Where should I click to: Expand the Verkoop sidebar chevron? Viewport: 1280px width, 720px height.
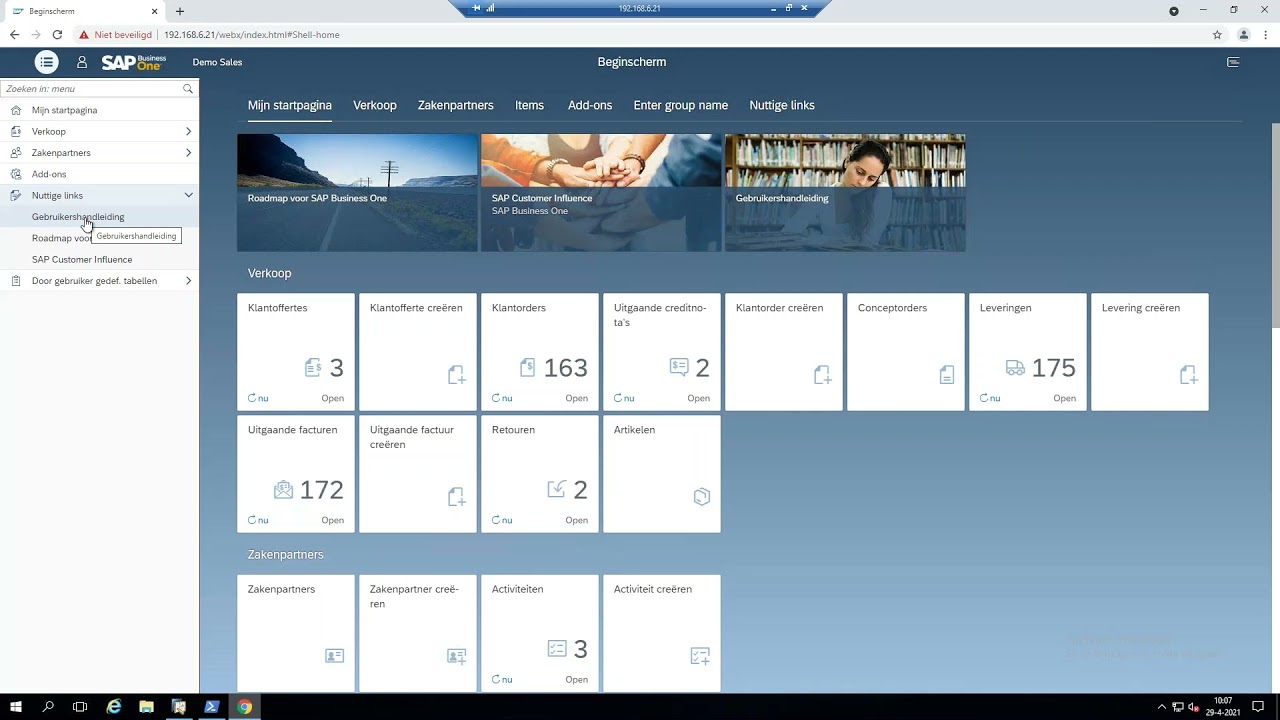point(188,131)
